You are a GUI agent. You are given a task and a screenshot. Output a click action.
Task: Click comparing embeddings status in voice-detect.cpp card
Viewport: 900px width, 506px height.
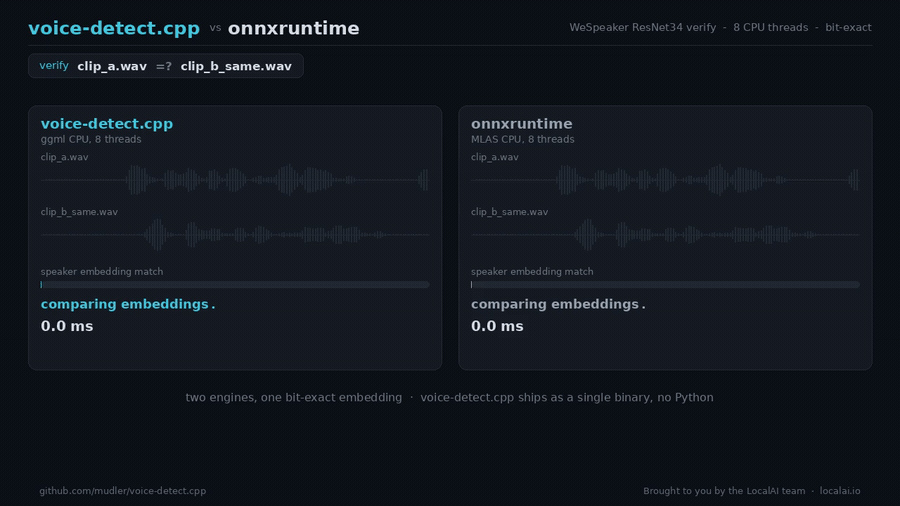click(127, 304)
